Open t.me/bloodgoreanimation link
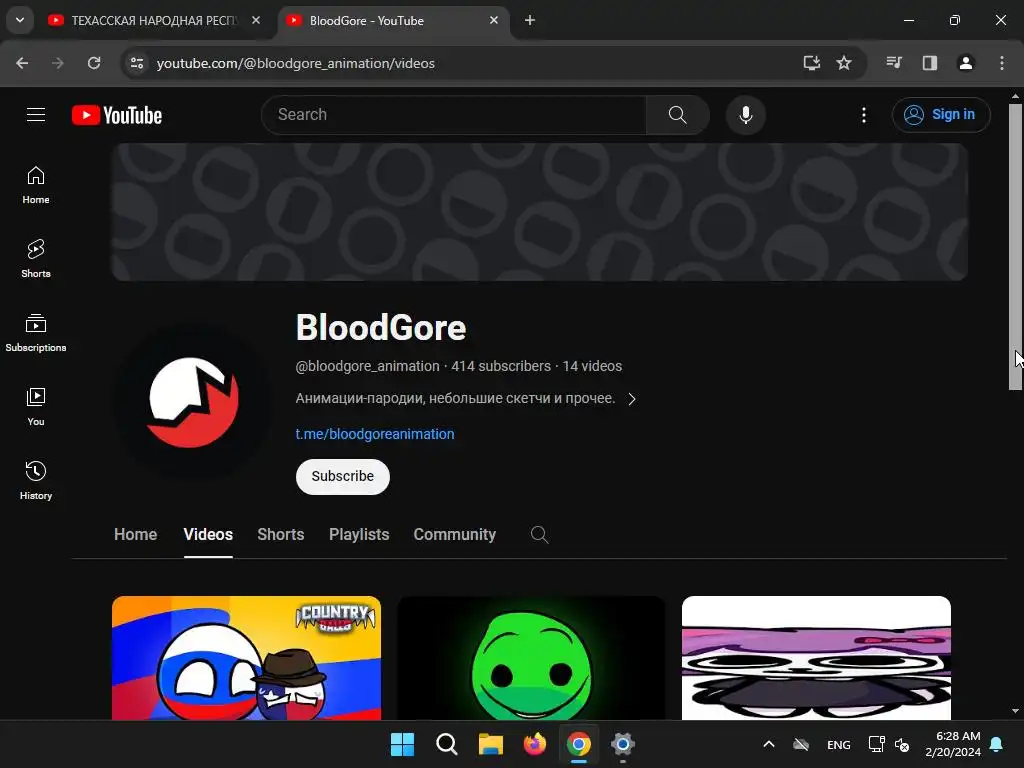This screenshot has height=768, width=1024. 375,434
